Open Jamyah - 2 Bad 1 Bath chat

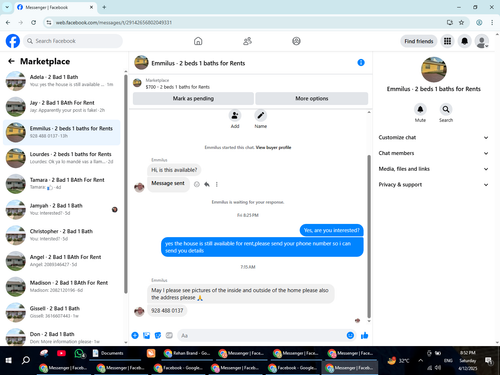pyautogui.click(x=62, y=209)
